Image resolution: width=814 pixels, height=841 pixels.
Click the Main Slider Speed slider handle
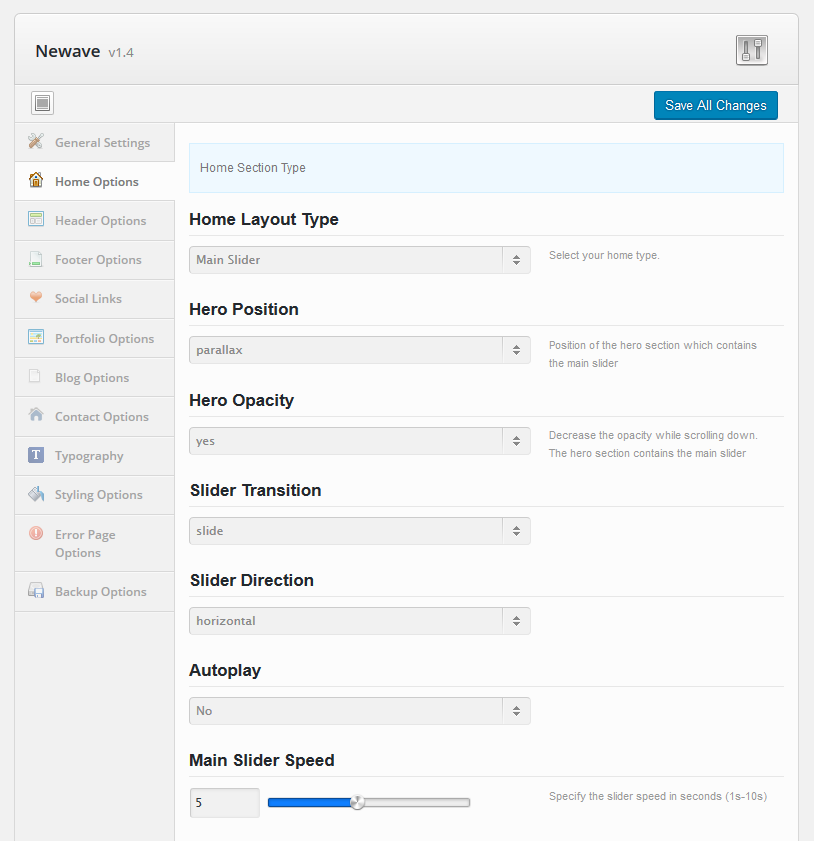click(357, 802)
